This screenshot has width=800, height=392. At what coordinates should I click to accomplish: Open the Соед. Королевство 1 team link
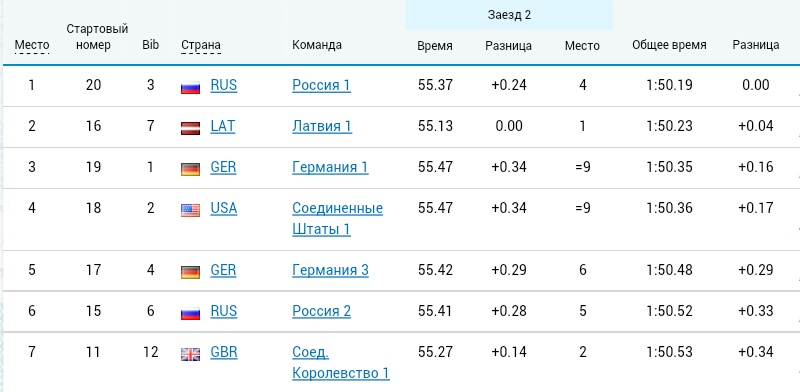click(341, 362)
